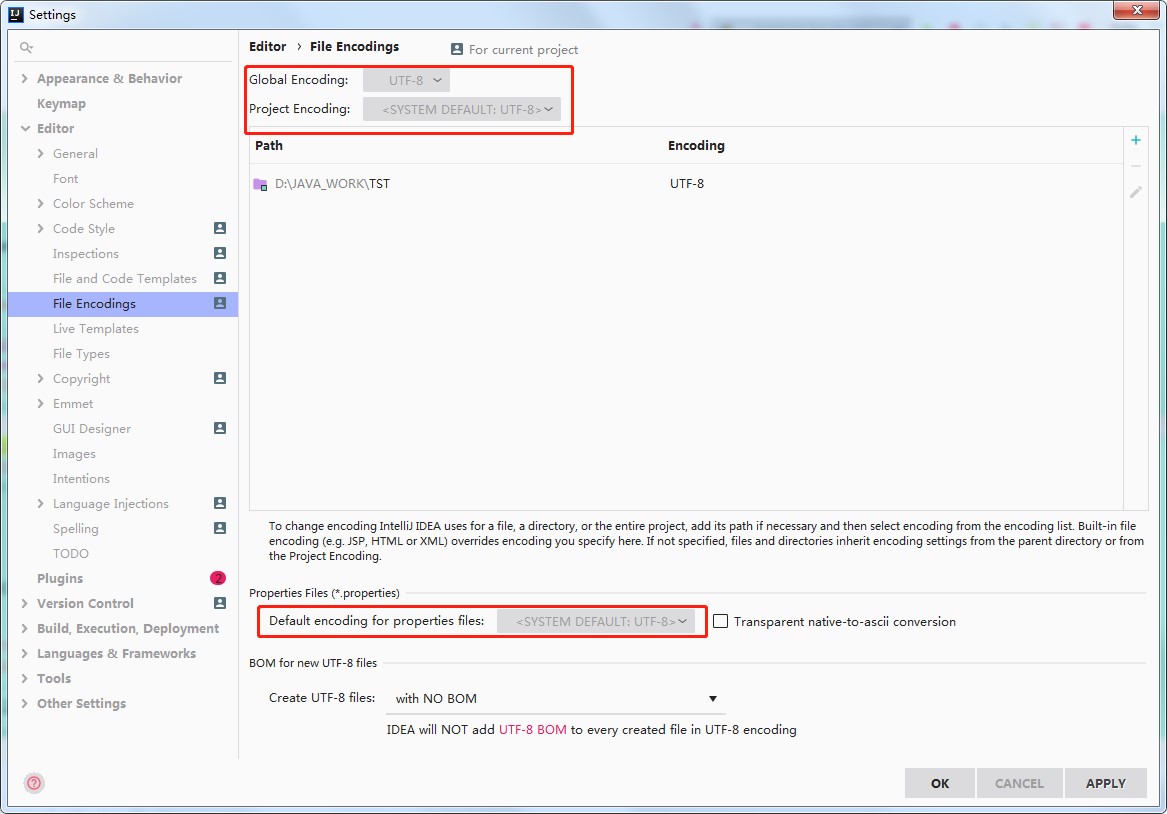The height and width of the screenshot is (814, 1167).
Task: Click the edit pencil icon beside table
Action: point(1136,192)
